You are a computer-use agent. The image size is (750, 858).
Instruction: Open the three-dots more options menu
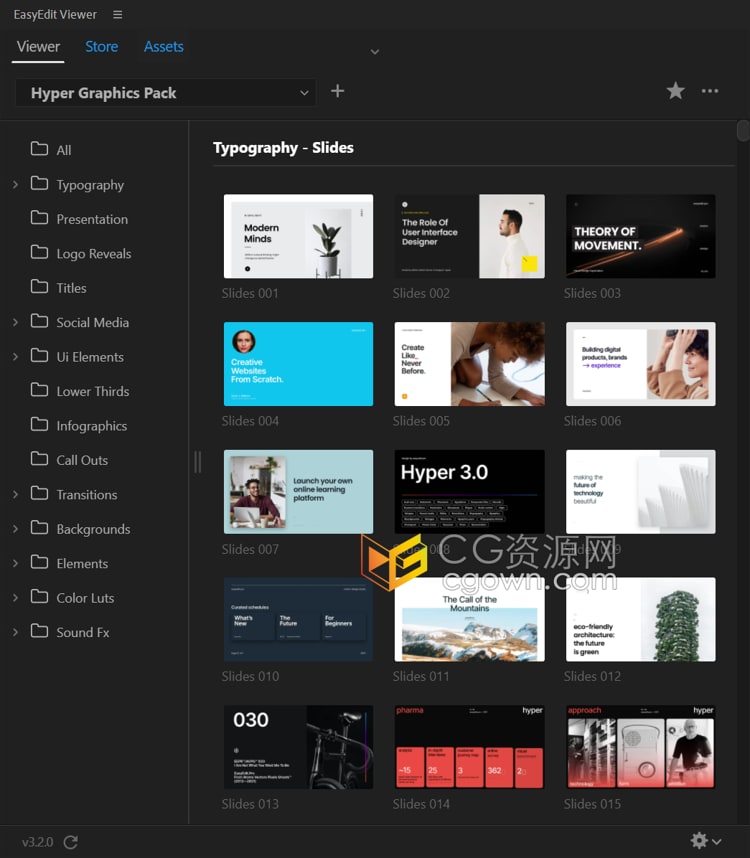(x=710, y=91)
